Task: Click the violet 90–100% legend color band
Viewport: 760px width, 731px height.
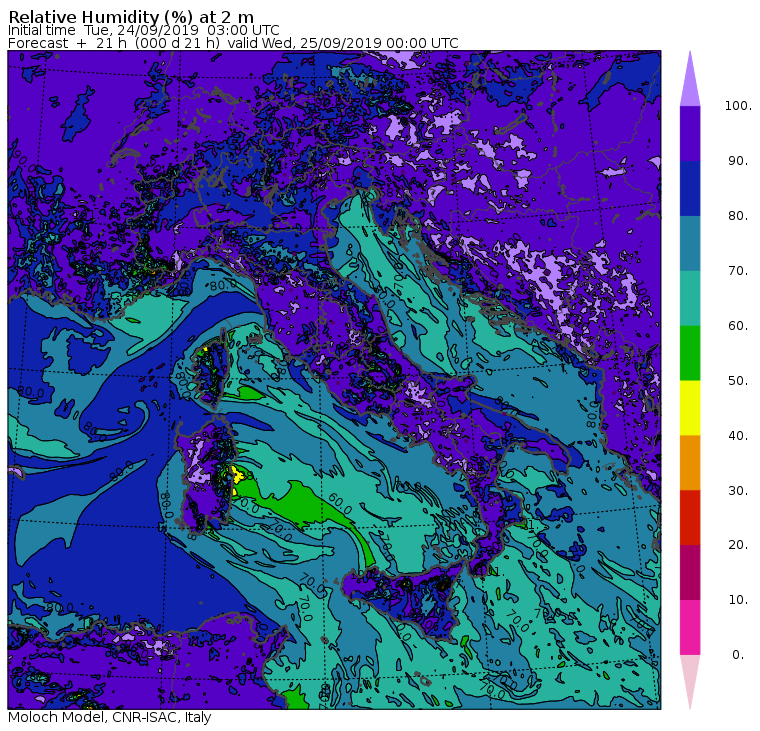Action: 690,133
